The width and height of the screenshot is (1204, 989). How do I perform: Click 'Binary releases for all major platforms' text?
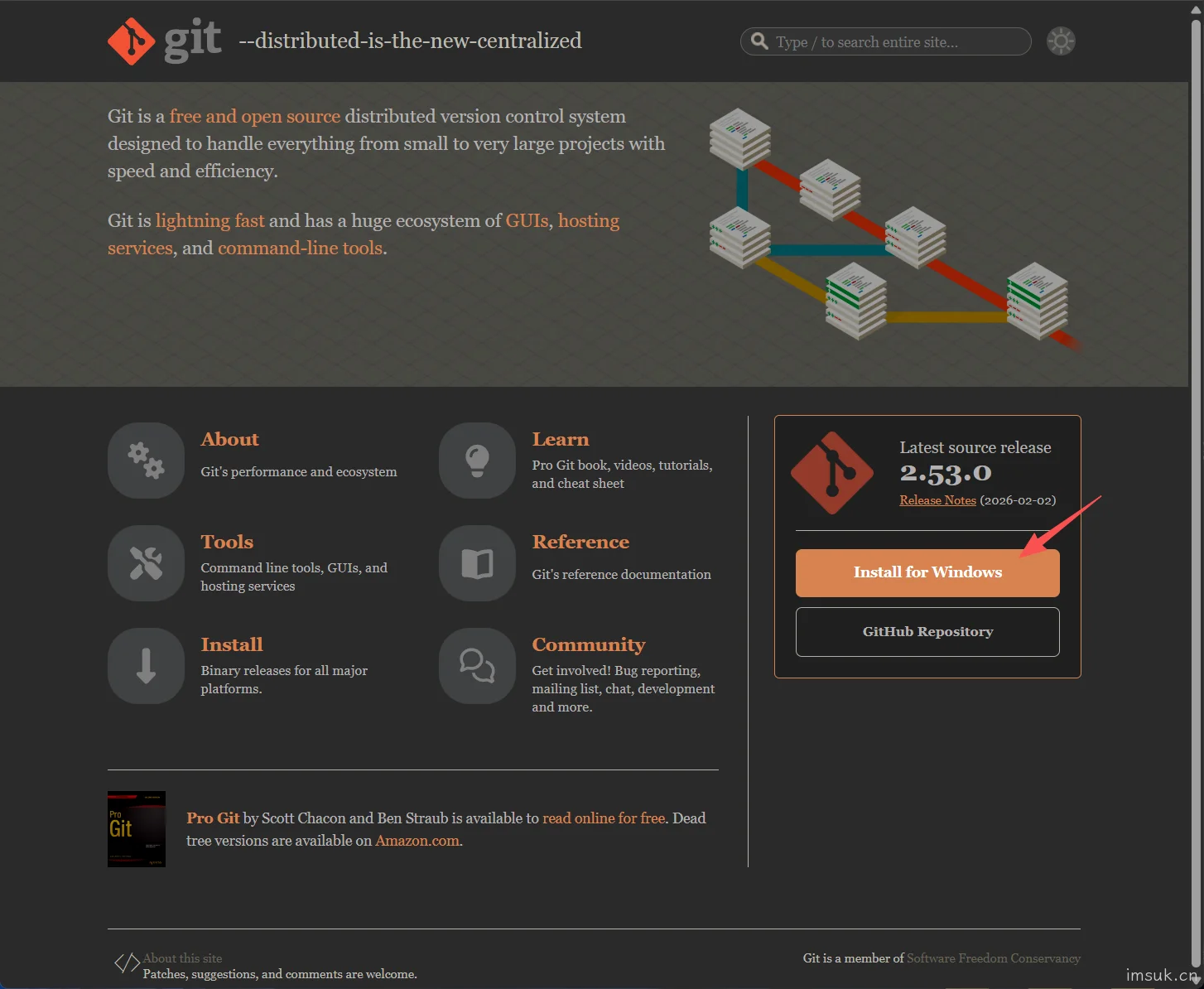point(284,679)
